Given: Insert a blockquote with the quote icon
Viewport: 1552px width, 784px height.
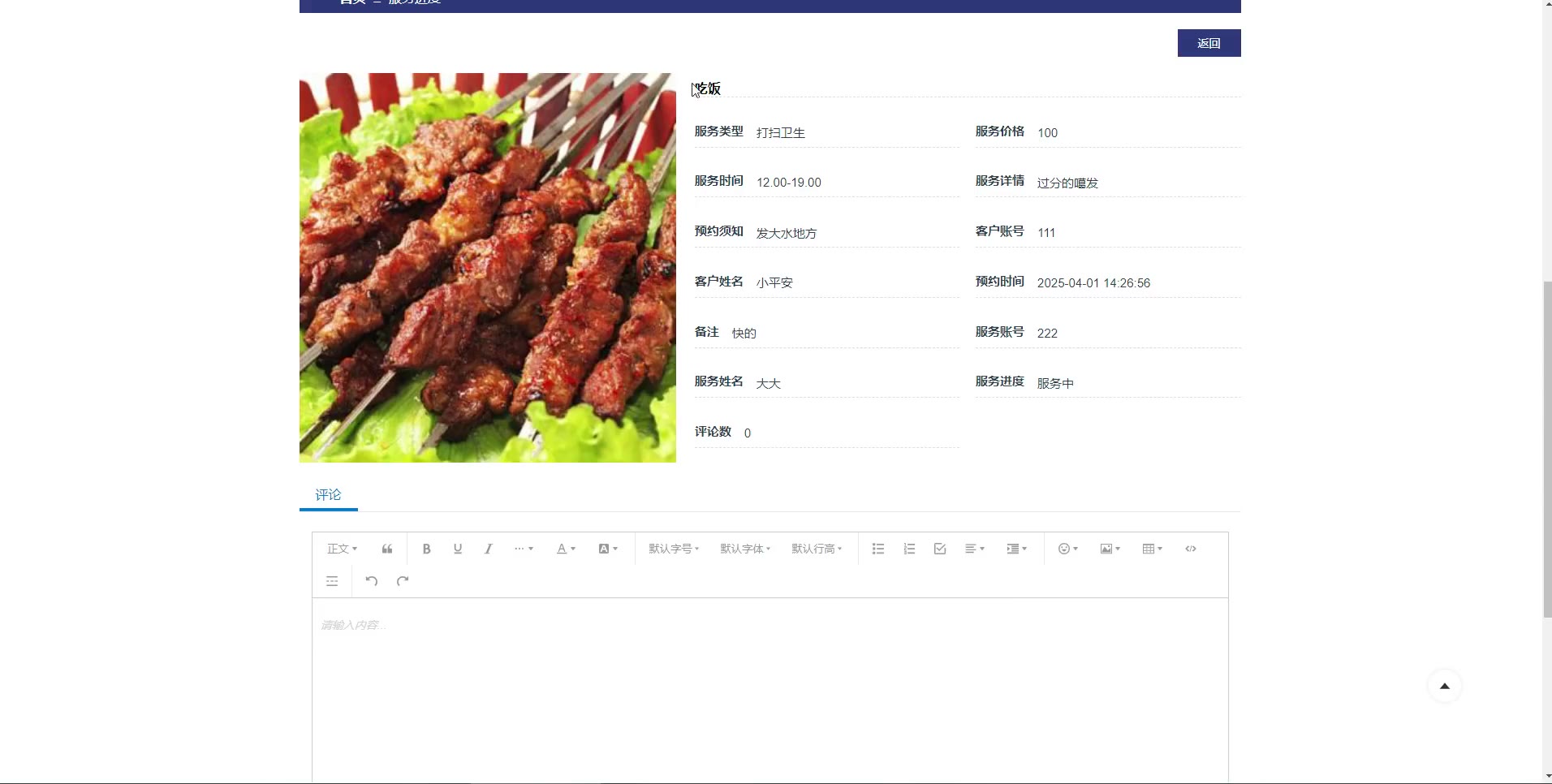Looking at the screenshot, I should (x=387, y=549).
